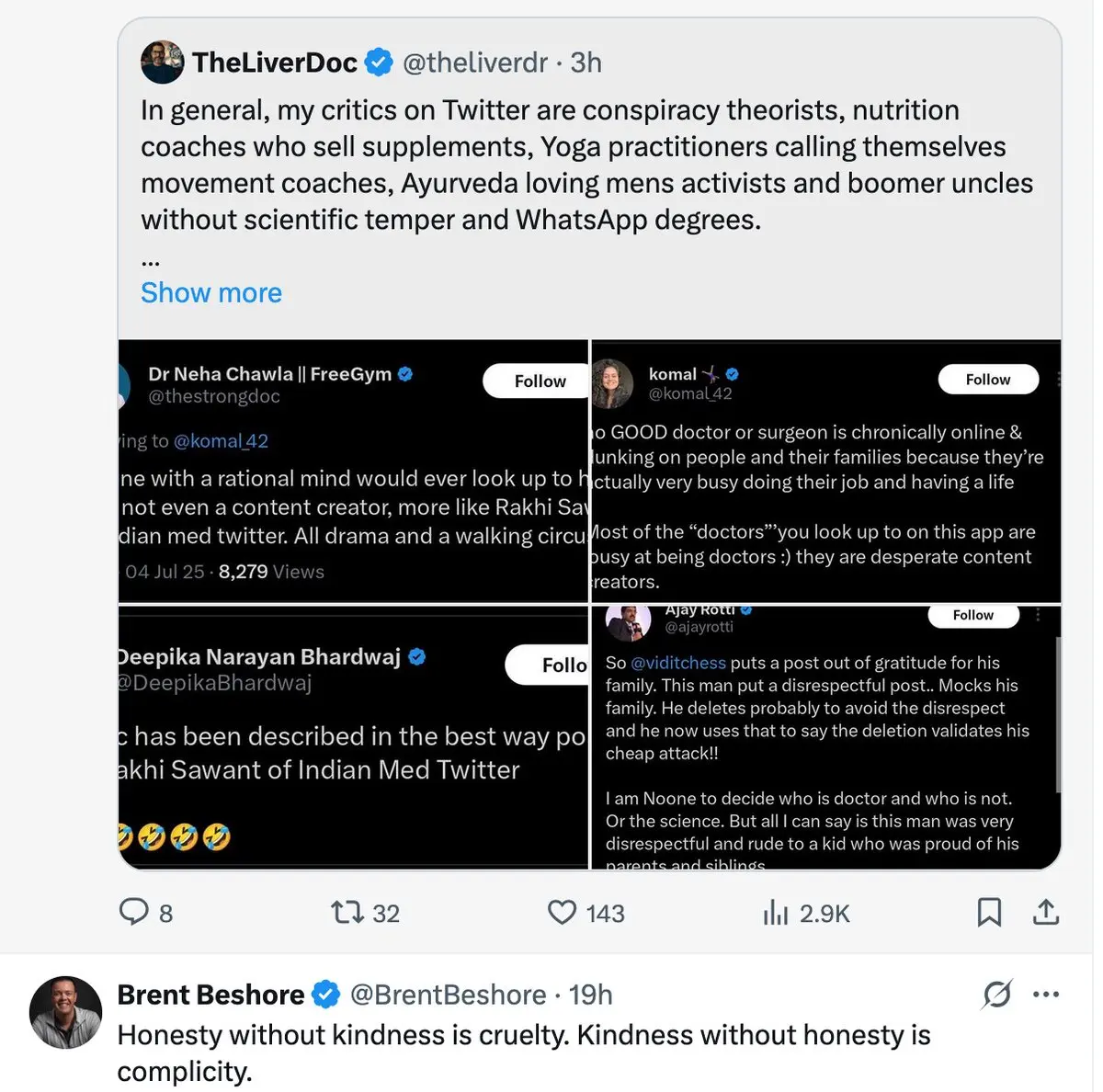
Task: Open three-dot menu on Brent Beshore's post
Action: point(1046,994)
